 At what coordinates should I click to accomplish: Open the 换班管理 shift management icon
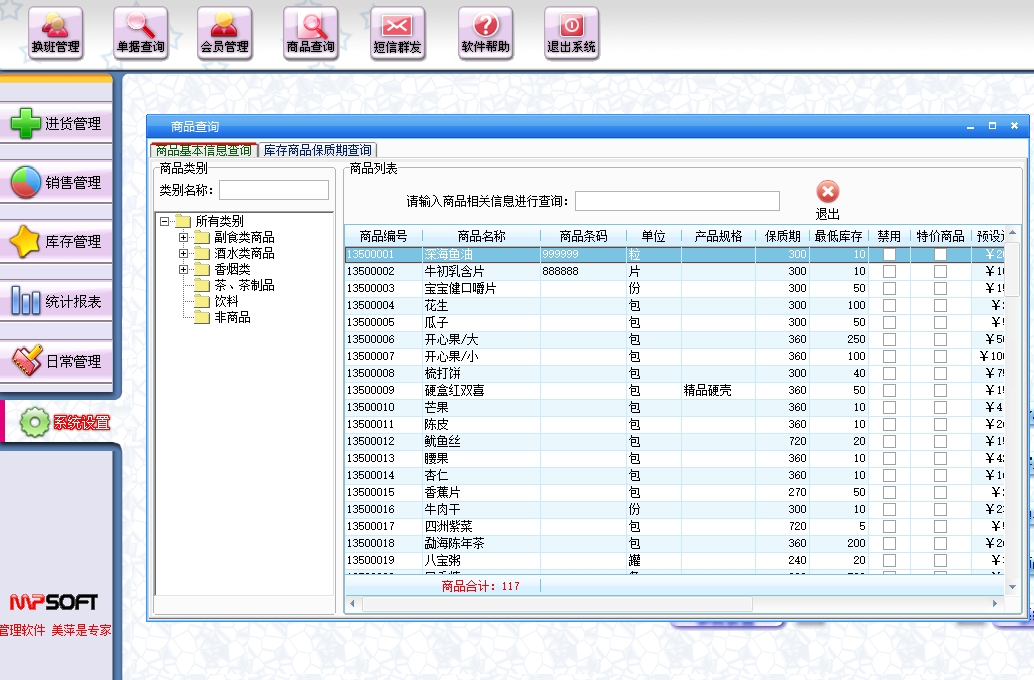55,32
